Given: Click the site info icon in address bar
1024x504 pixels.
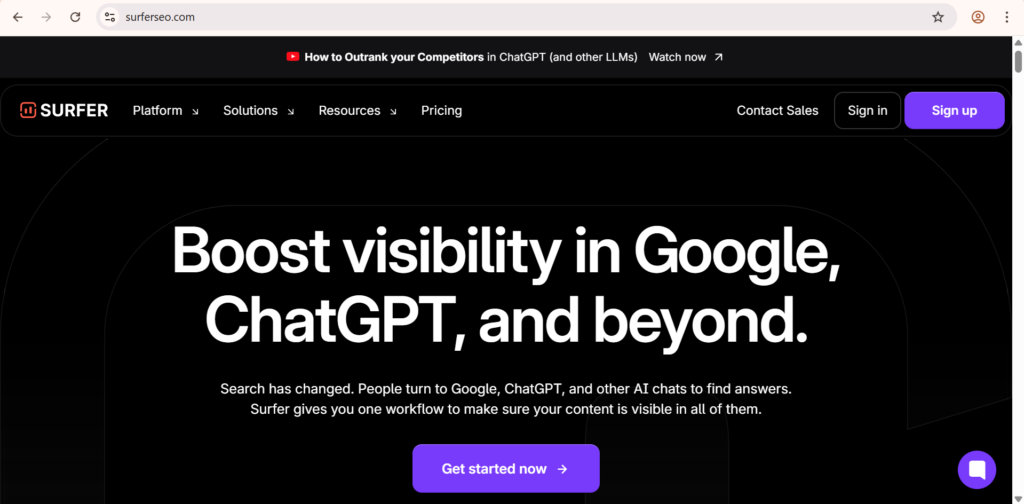Looking at the screenshot, I should tap(111, 17).
